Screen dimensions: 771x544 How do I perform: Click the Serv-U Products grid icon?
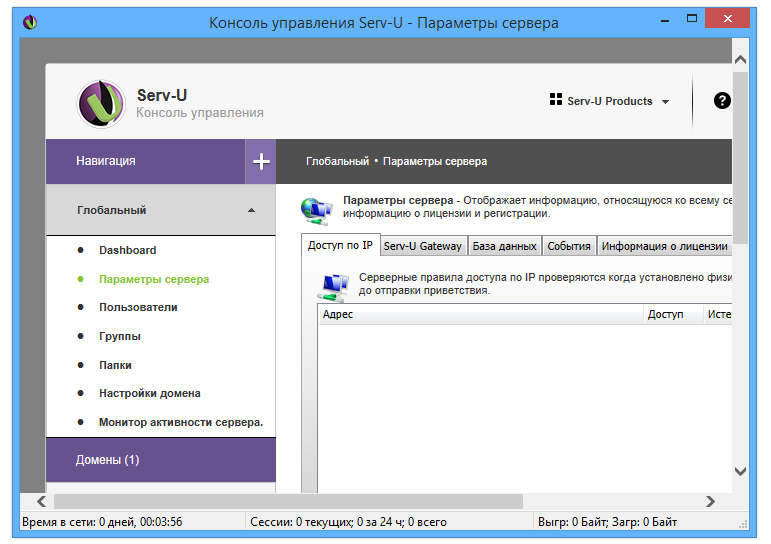tap(556, 100)
